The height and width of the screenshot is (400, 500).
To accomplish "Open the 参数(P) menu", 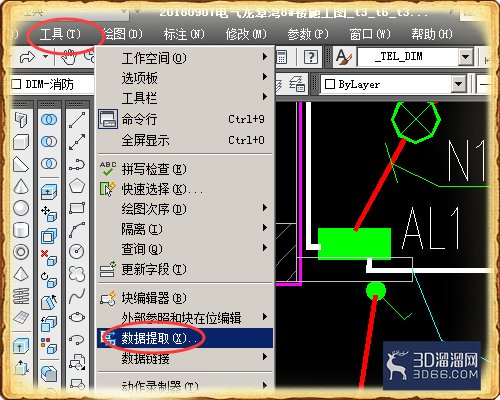I will (x=308, y=34).
